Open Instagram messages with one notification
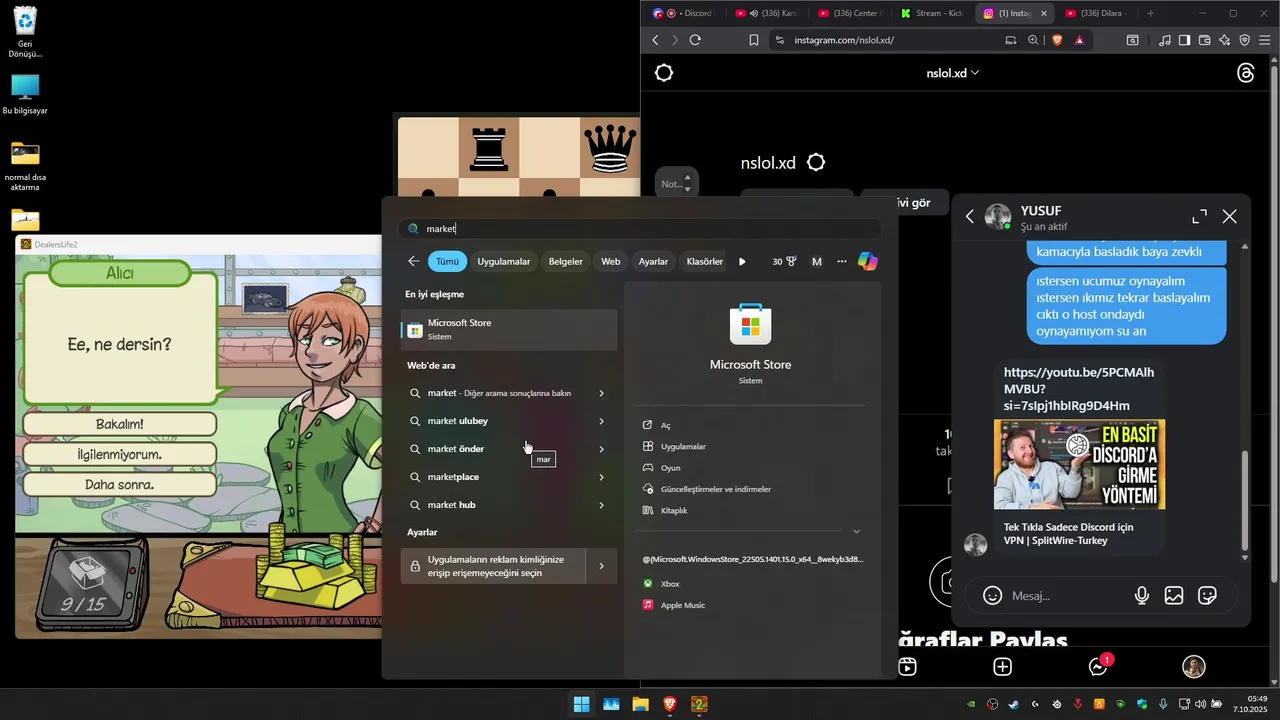 [x=1098, y=667]
